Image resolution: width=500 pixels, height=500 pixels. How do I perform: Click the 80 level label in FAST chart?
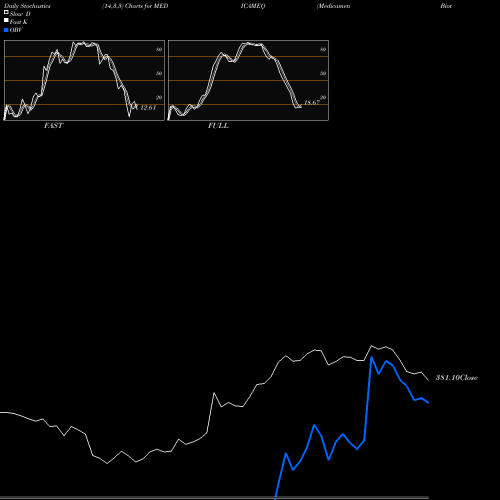[159, 49]
